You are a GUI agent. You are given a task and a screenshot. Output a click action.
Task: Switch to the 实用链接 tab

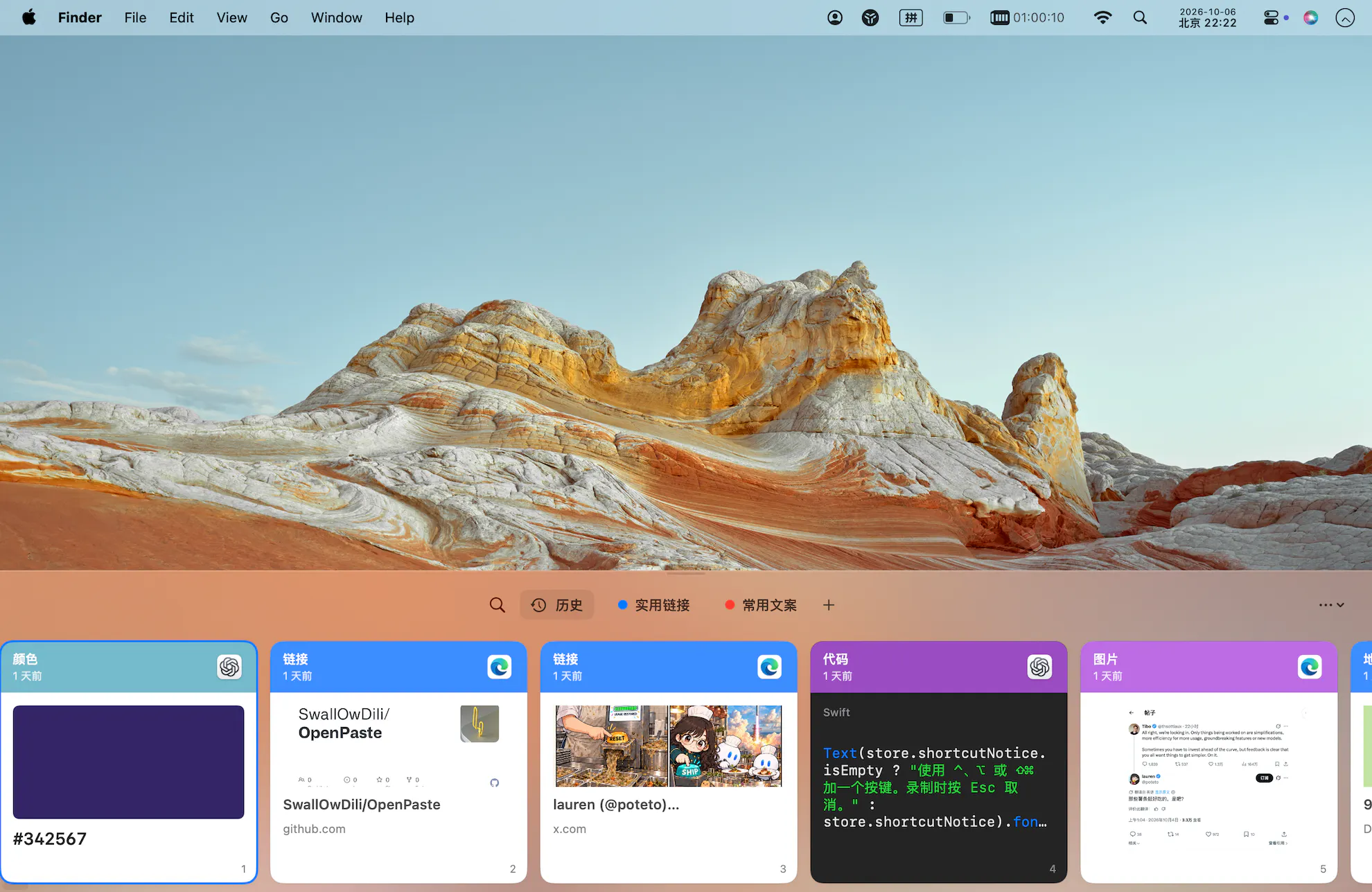pyautogui.click(x=654, y=605)
